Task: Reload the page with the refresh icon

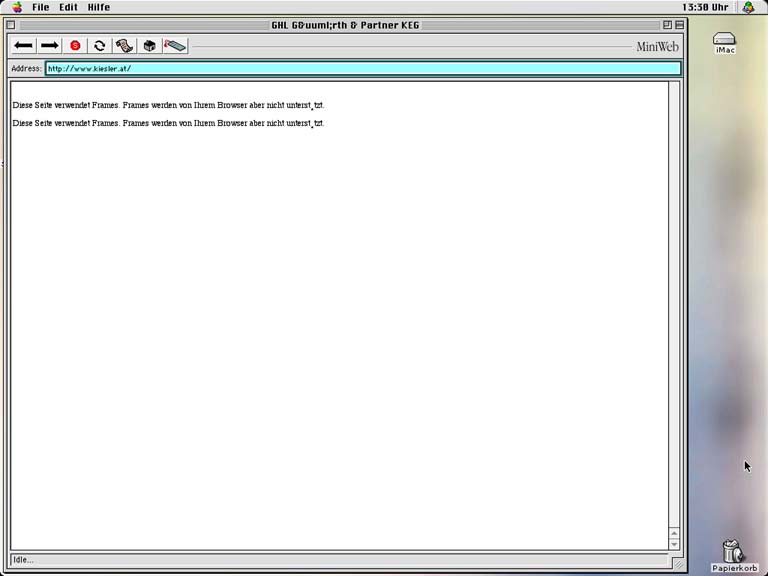Action: coord(100,46)
